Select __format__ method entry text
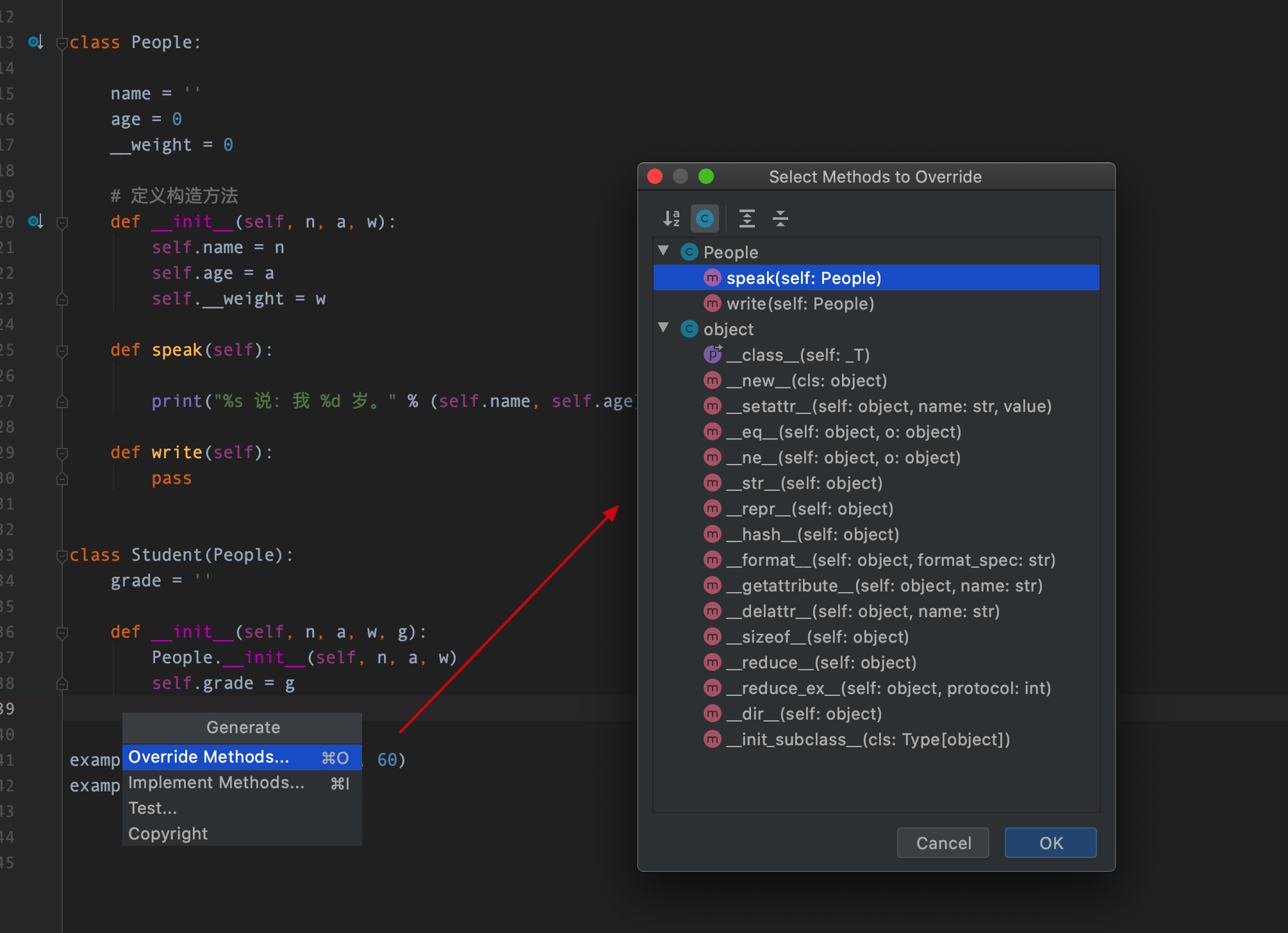 pyautogui.click(x=891, y=560)
